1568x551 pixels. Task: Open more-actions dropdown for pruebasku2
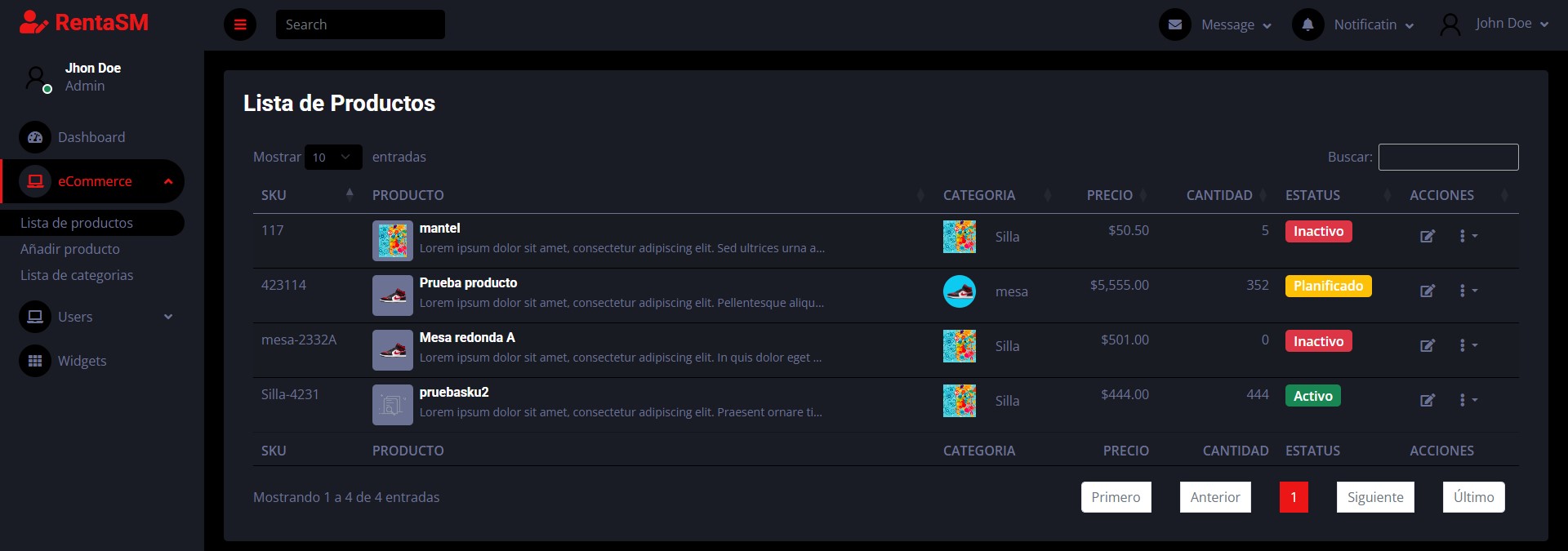click(1468, 400)
